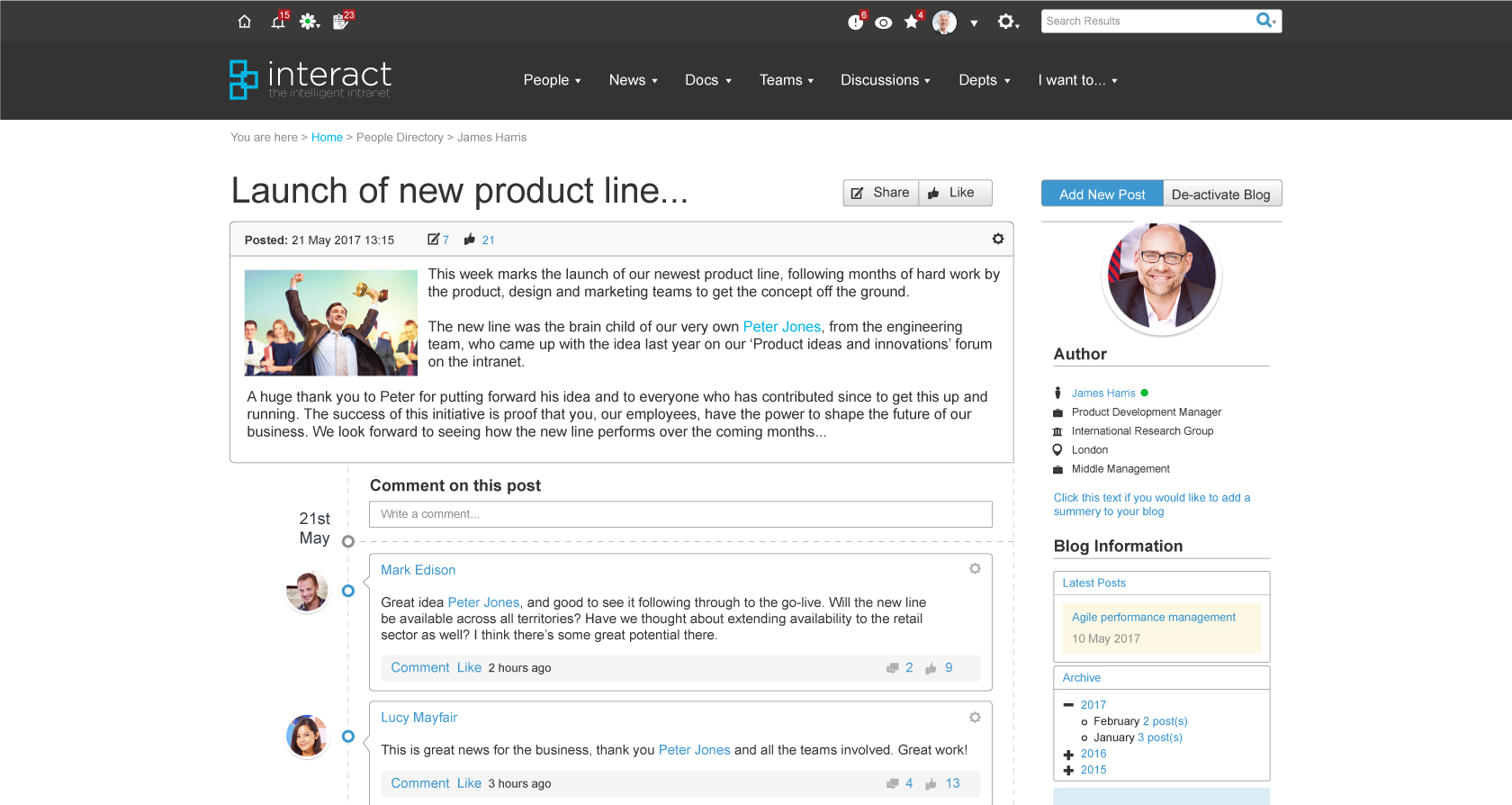Click timeline dot beside Mark Edison comment
Screen dimensions: 1512x805
pos(348,591)
